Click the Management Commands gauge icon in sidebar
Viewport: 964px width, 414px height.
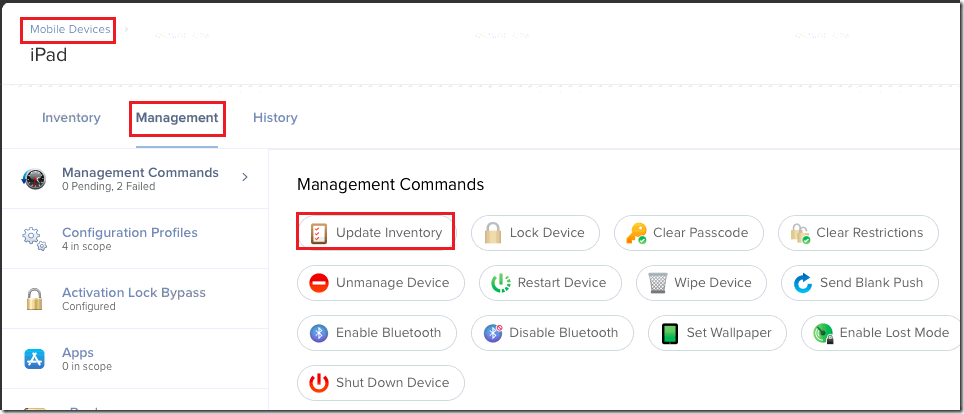click(x=34, y=178)
